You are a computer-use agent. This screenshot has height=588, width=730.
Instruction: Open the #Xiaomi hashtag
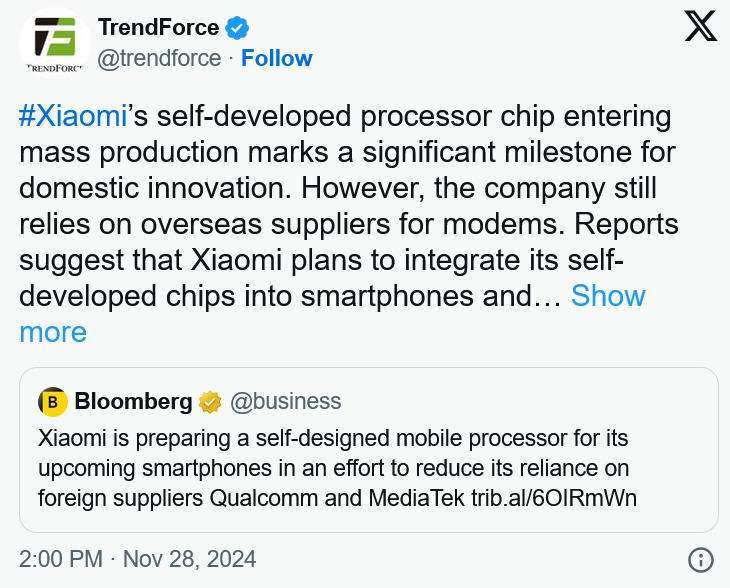pyautogui.click(x=72, y=116)
